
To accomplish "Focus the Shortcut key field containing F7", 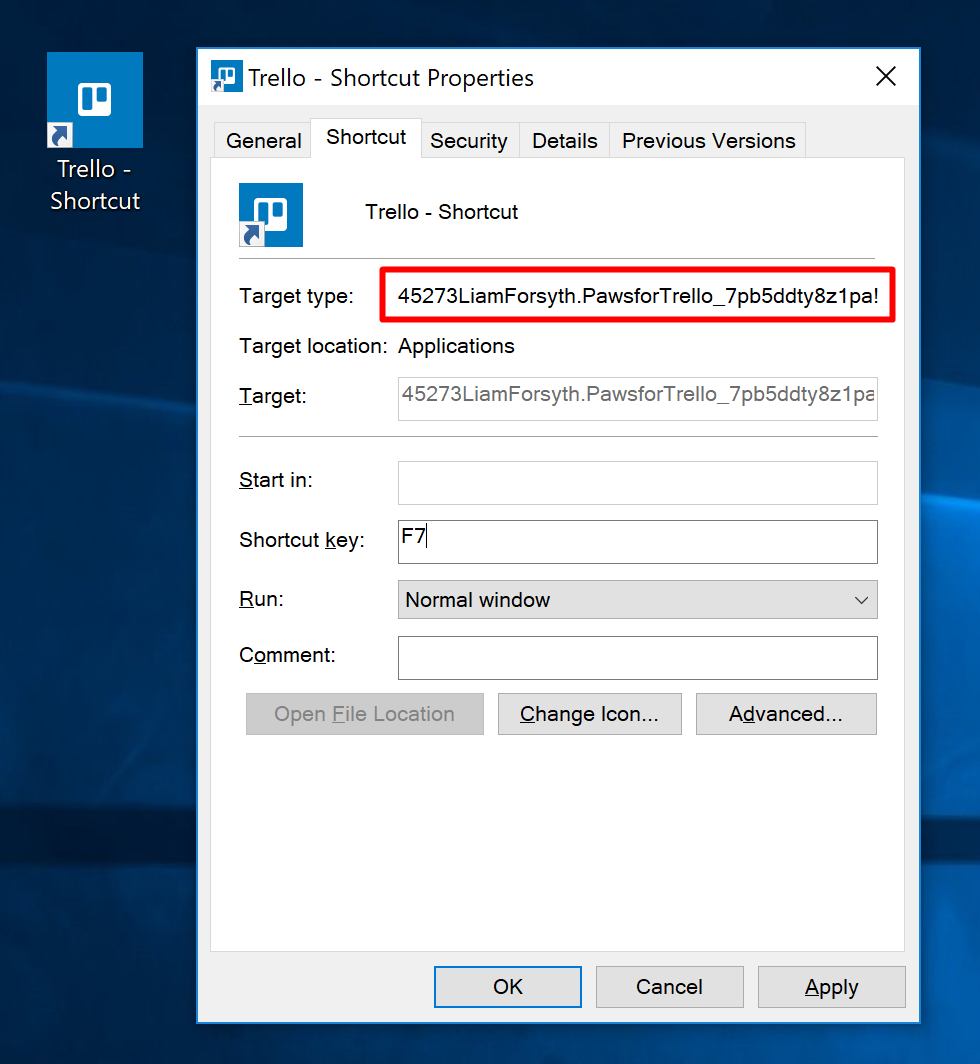I will pos(637,542).
